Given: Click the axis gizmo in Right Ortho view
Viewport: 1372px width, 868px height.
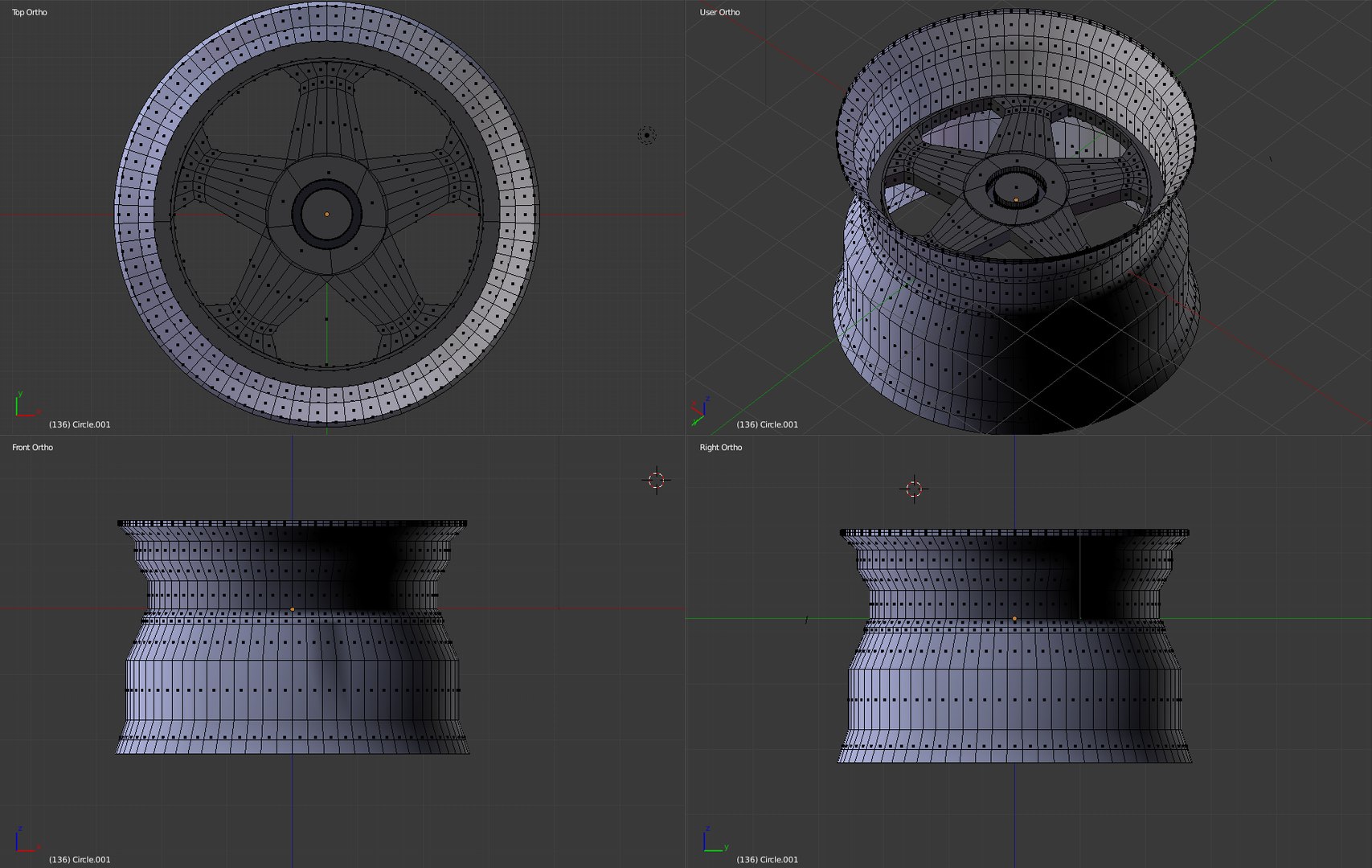Looking at the screenshot, I should pos(715,840).
